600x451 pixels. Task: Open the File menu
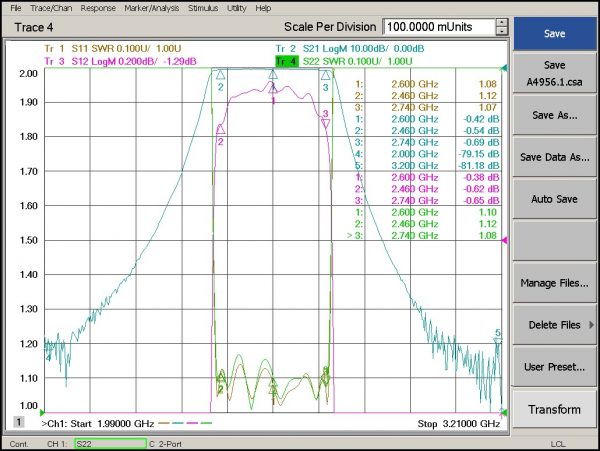click(16, 7)
